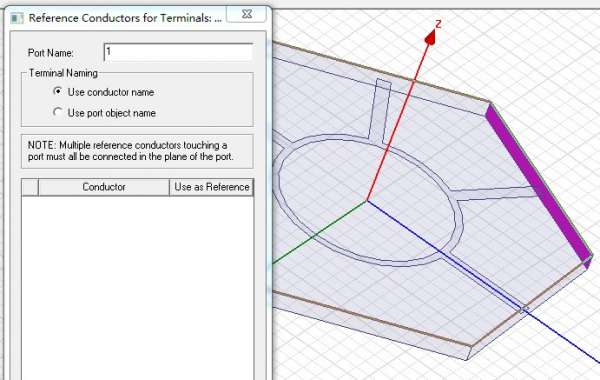600x380 pixels.
Task: Click the coordinate origin point in the model
Action: [x=367, y=201]
